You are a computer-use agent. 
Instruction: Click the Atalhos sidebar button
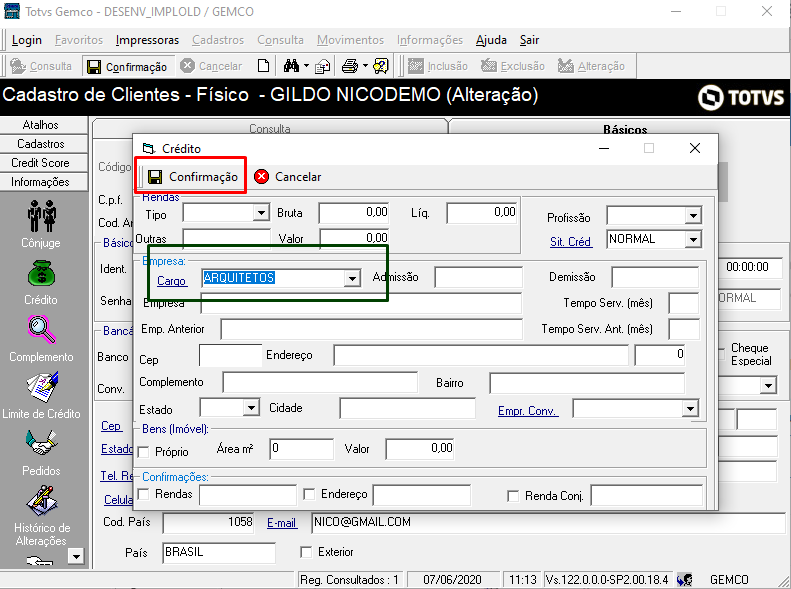(x=44, y=125)
